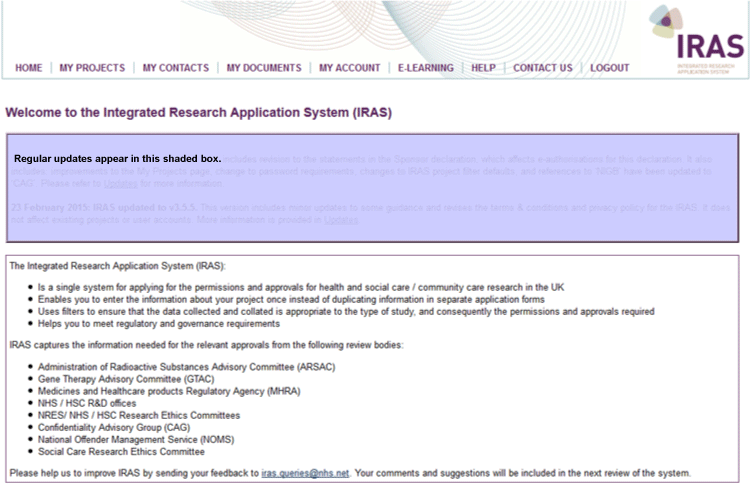Click HELP in the top navigation
Image resolution: width=751 pixels, height=490 pixels.
[483, 68]
